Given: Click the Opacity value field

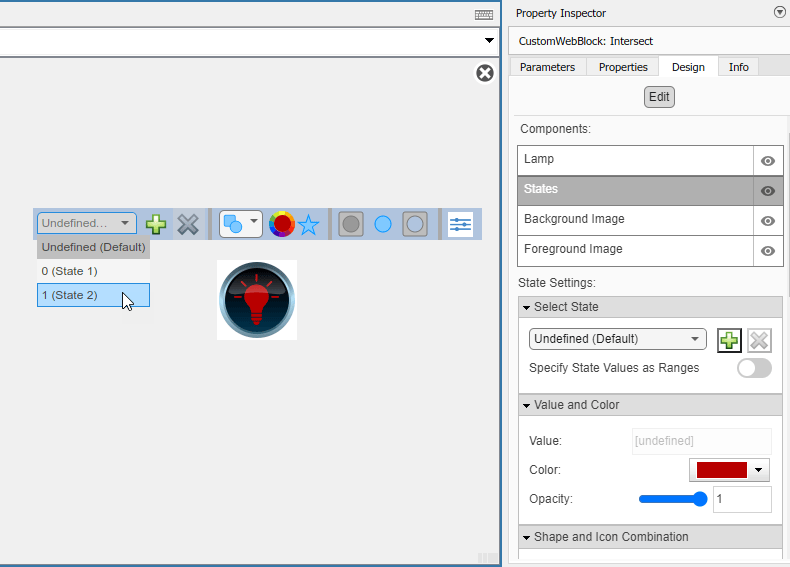Looking at the screenshot, I should pyautogui.click(x=742, y=499).
